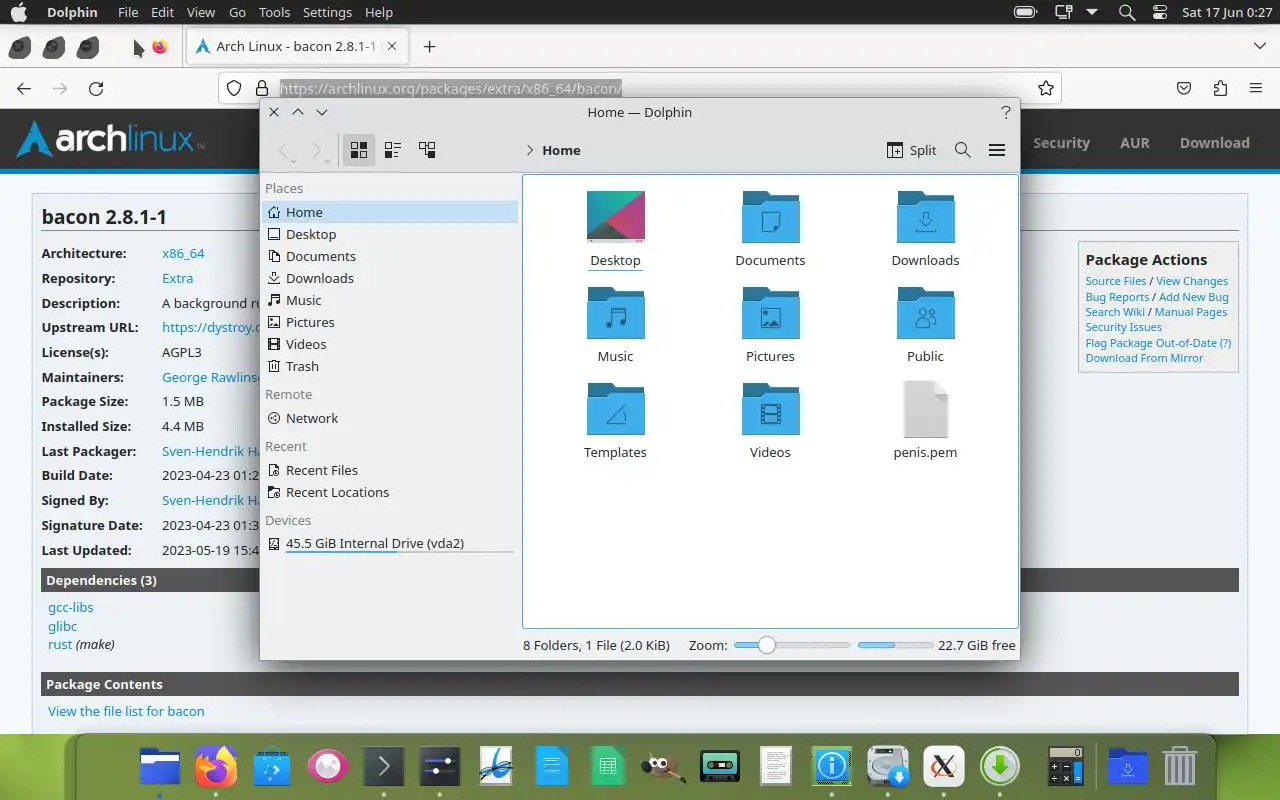Select Desktop in the Places sidebar
The height and width of the screenshot is (800, 1280).
pyautogui.click(x=390, y=234)
